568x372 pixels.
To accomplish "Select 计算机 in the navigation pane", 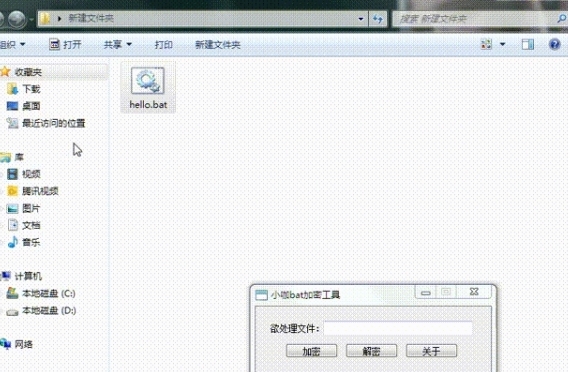I will (x=28, y=276).
